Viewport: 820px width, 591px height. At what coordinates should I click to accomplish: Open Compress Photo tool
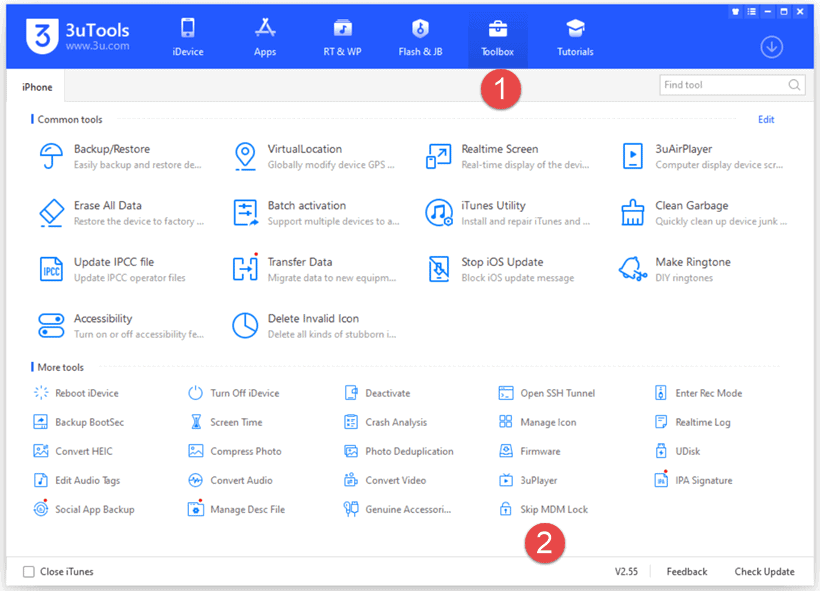pyautogui.click(x=235, y=451)
